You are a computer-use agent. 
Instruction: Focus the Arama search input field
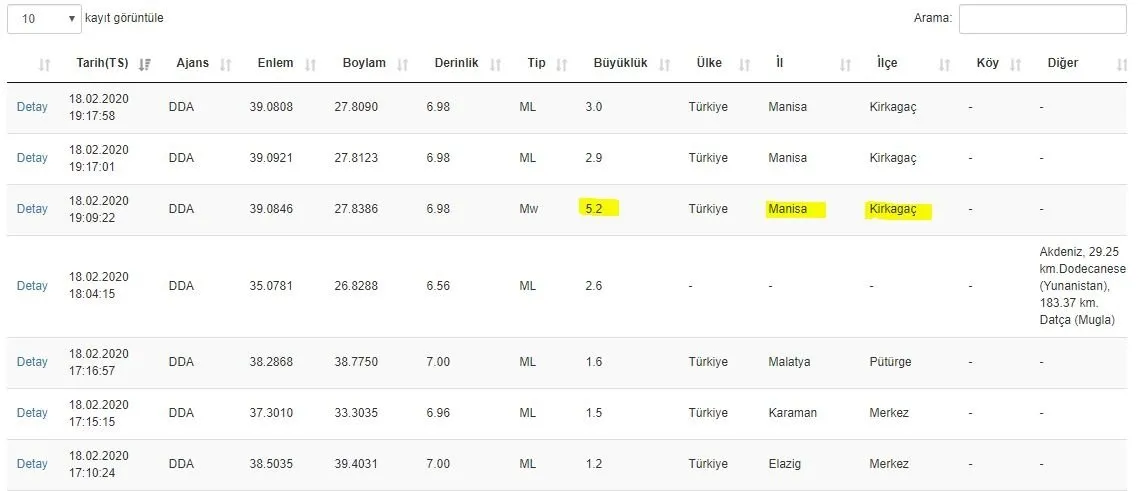tap(1042, 19)
